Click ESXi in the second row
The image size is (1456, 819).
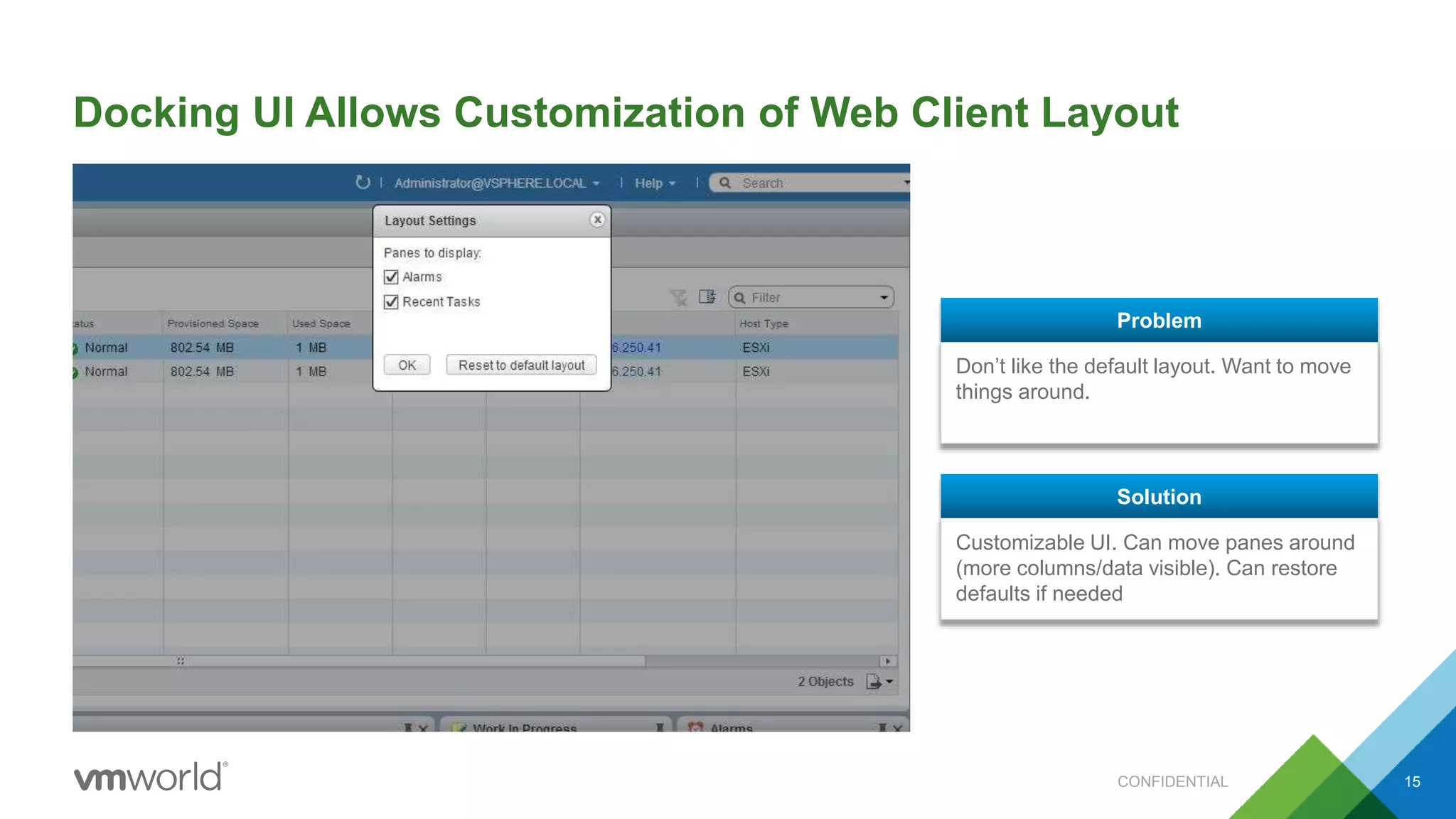click(756, 372)
